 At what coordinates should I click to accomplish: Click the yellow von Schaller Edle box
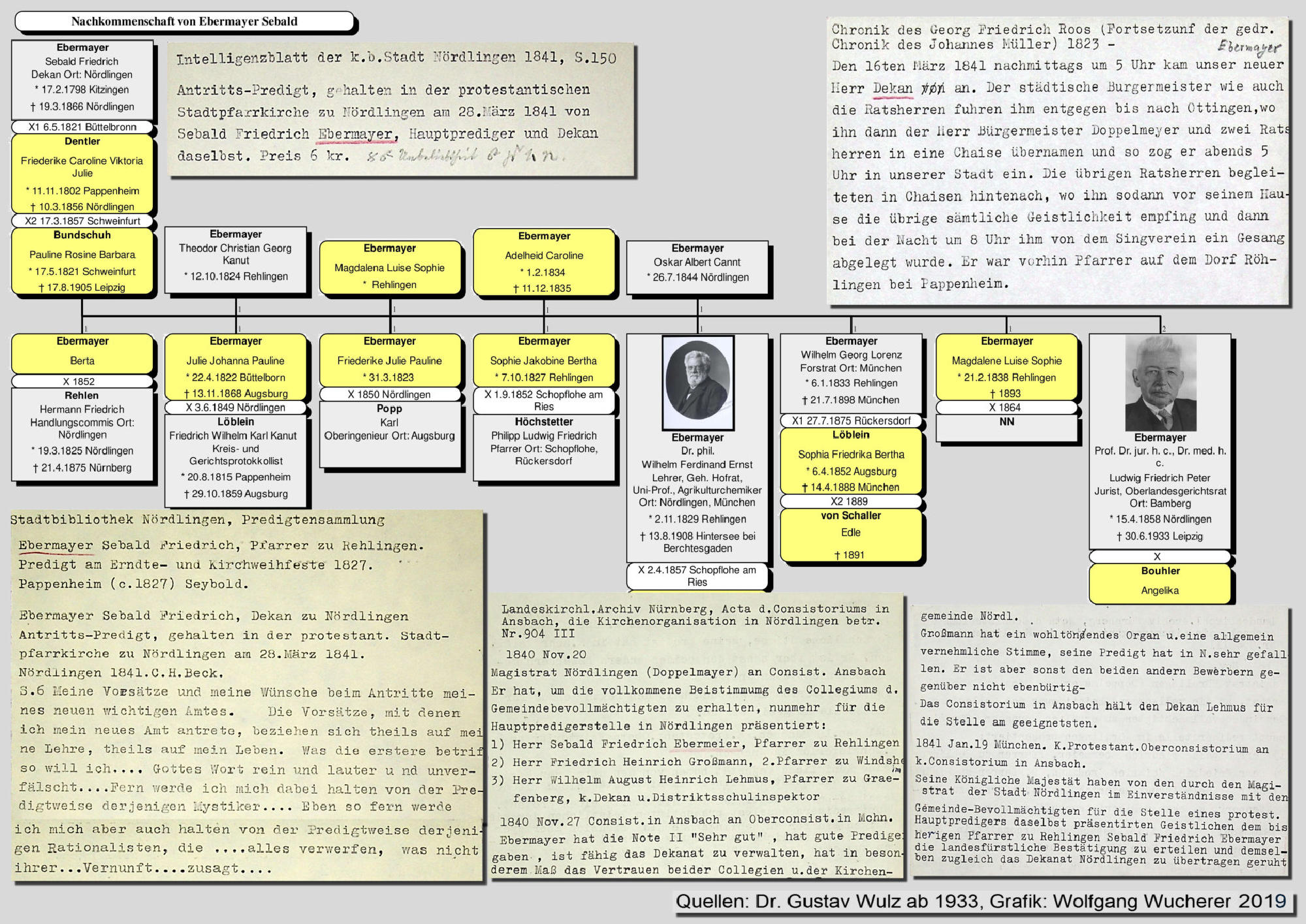(x=851, y=535)
